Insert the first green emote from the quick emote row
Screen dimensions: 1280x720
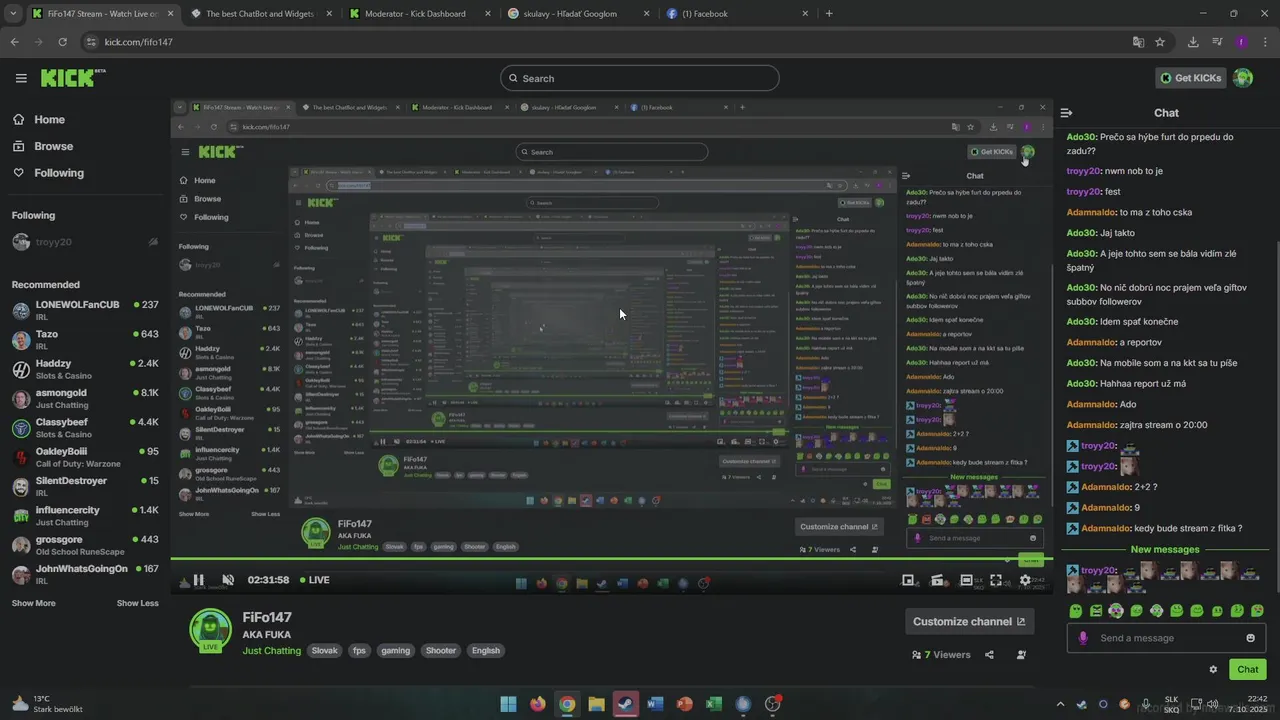(1076, 611)
